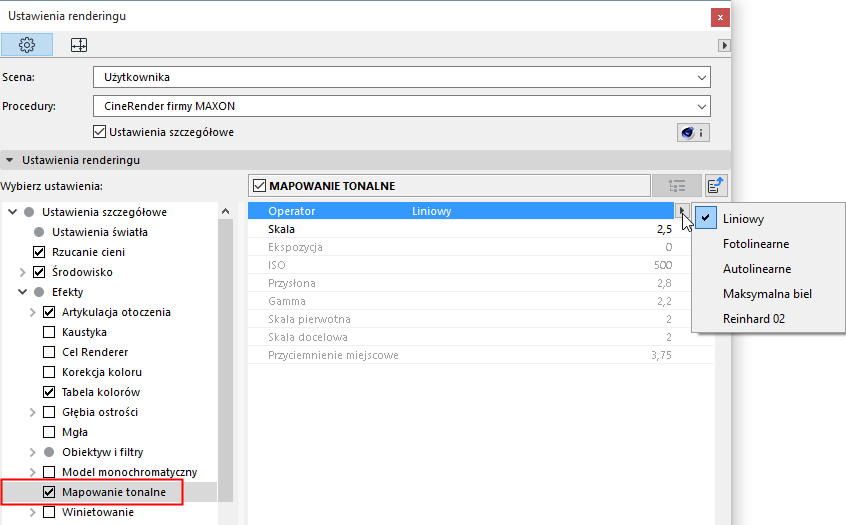Screen dimensions: 846x525
Task: Select the Efekty tree item label
Action: (x=67, y=292)
